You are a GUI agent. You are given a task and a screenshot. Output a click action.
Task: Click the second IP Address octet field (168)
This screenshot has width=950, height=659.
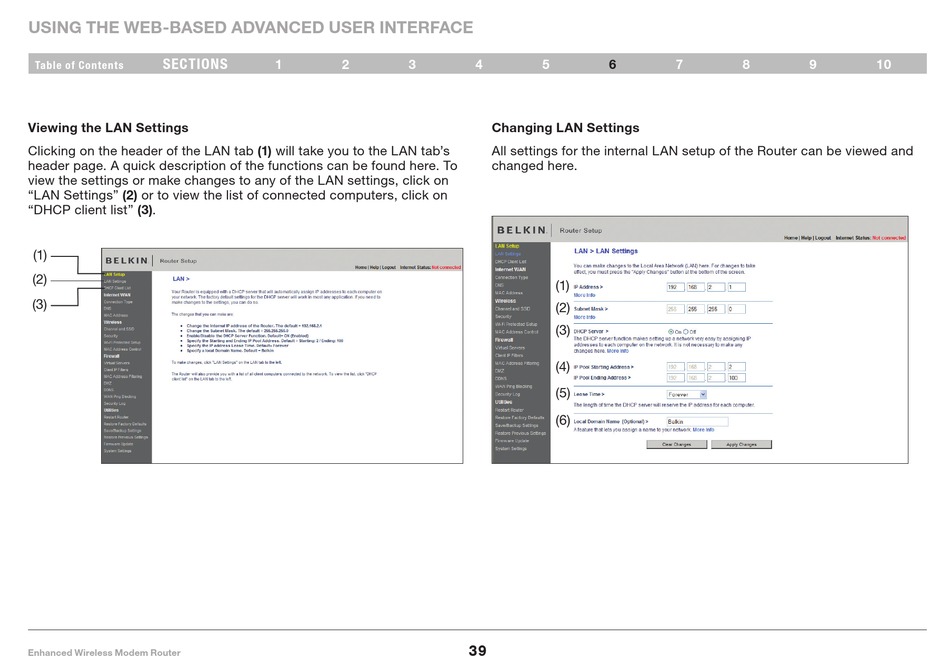point(696,287)
